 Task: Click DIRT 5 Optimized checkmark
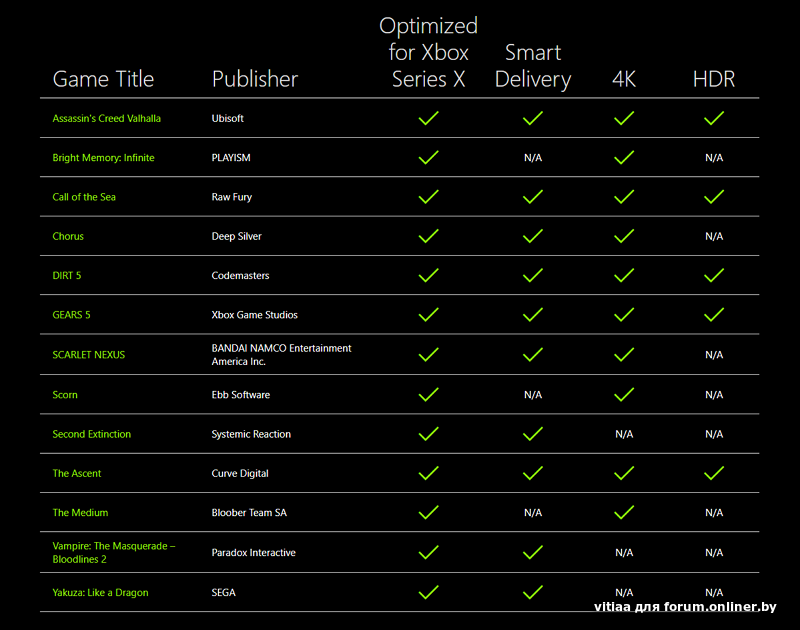click(429, 275)
